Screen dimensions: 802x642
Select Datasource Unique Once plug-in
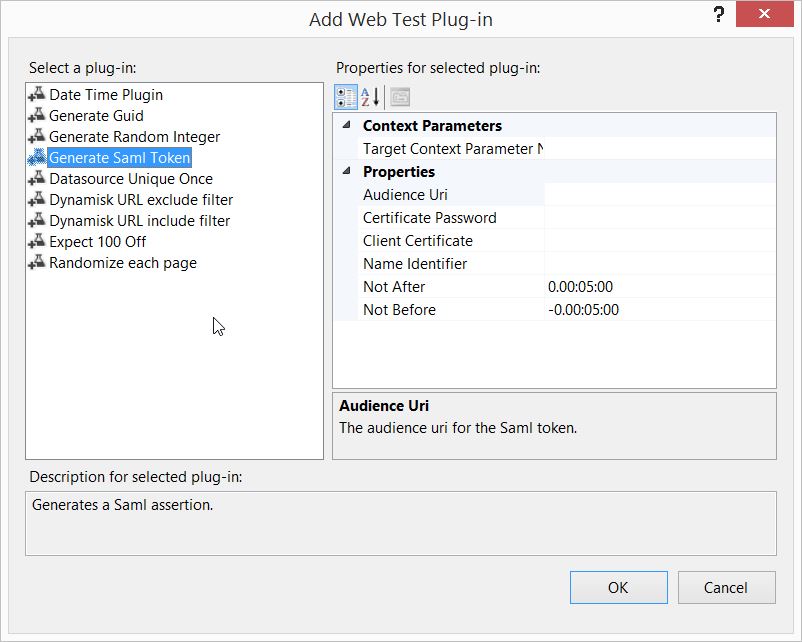click(131, 179)
